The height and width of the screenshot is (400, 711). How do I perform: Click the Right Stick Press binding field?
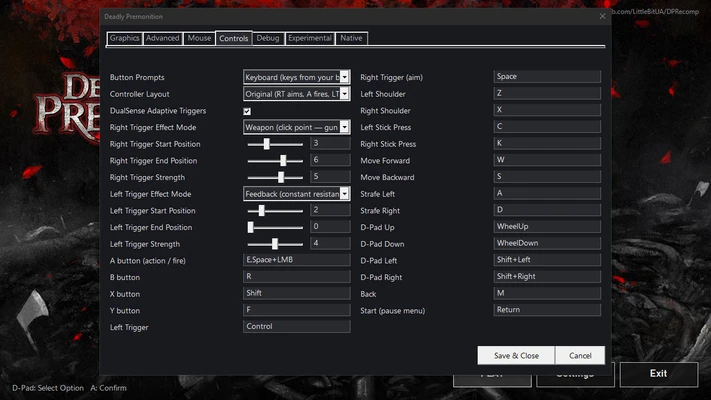pyautogui.click(x=547, y=143)
